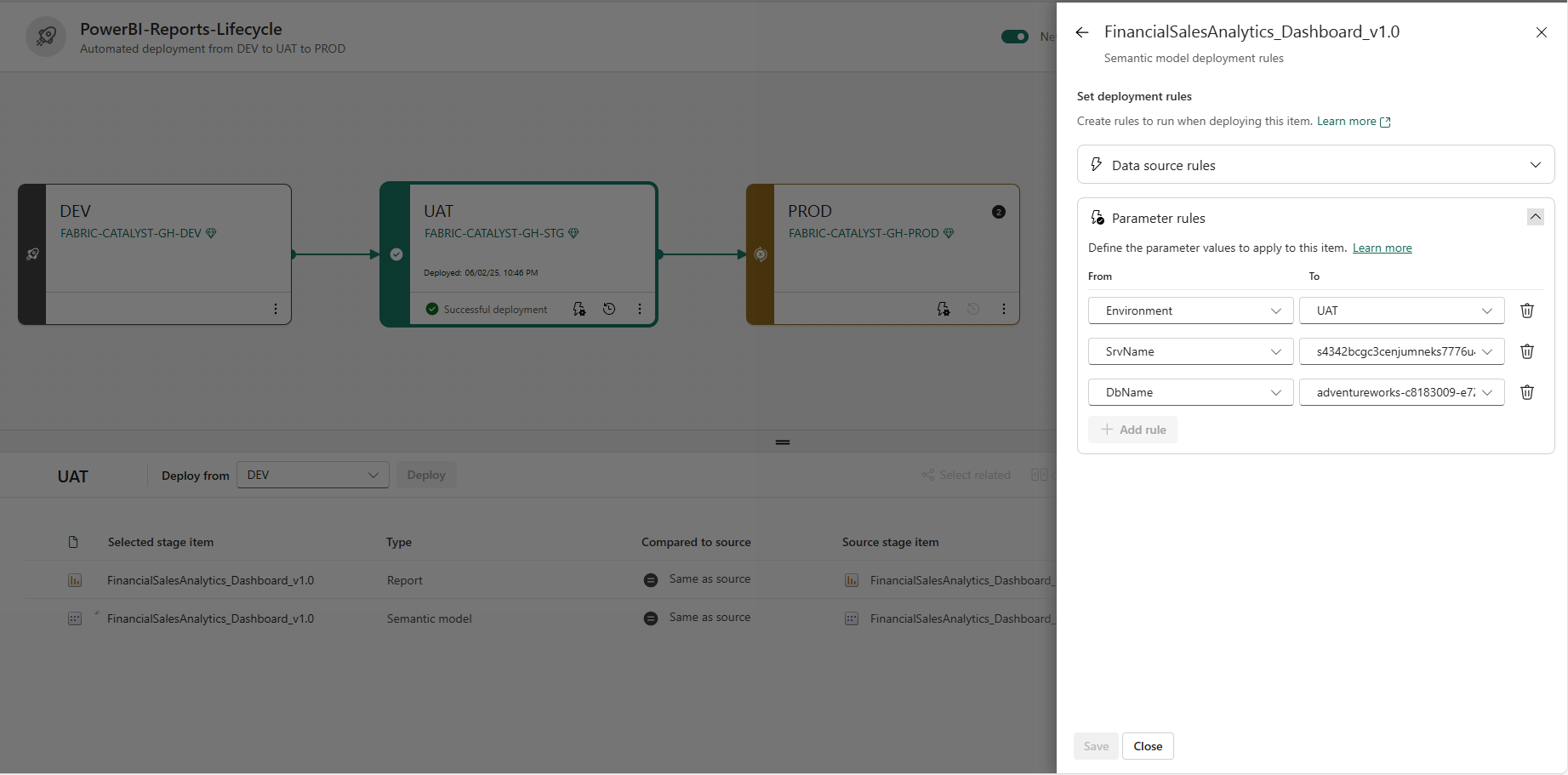This screenshot has width=1568, height=775.
Task: Open the Environment From dropdown
Action: [1190, 311]
